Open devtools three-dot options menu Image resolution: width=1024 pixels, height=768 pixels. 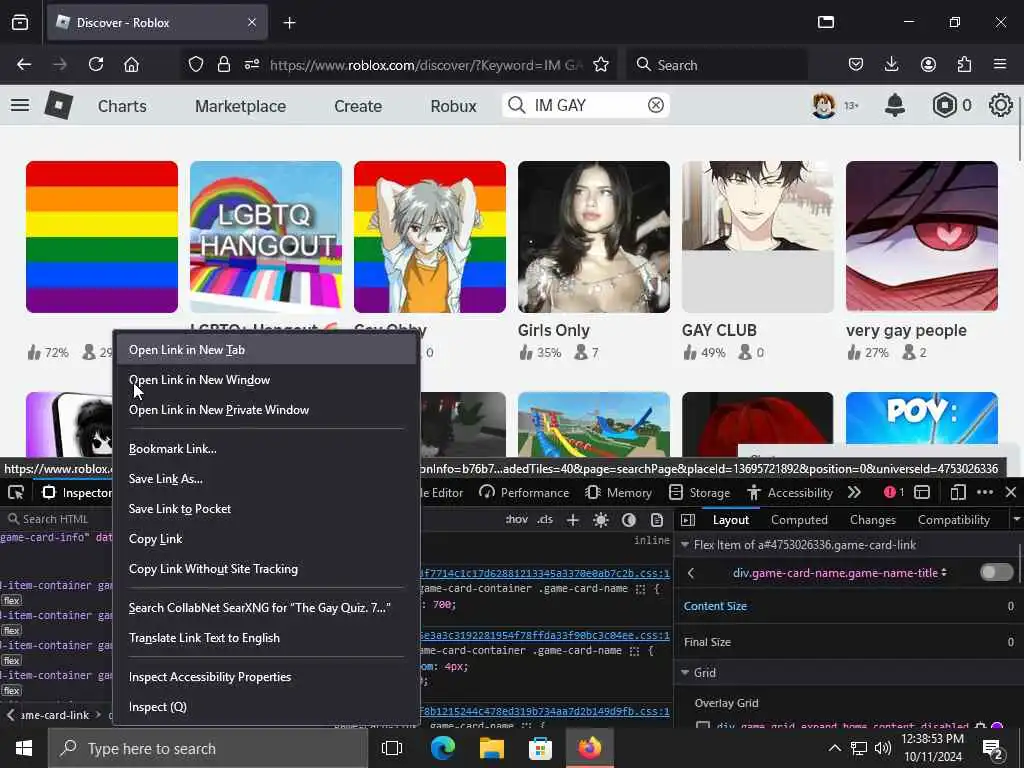[985, 492]
